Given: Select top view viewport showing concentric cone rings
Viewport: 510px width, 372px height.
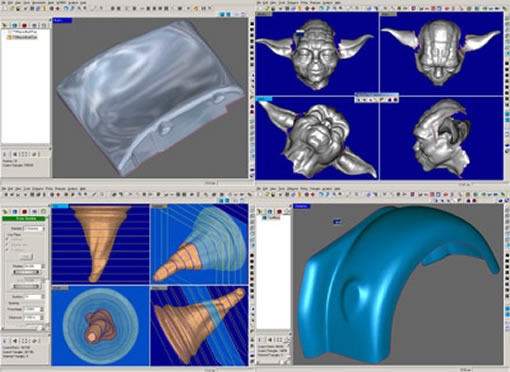Looking at the screenshot, I should pos(100,325).
